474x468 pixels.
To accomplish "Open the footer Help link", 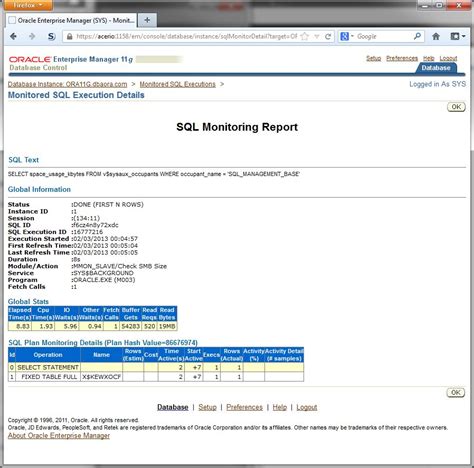I will (x=280, y=407).
